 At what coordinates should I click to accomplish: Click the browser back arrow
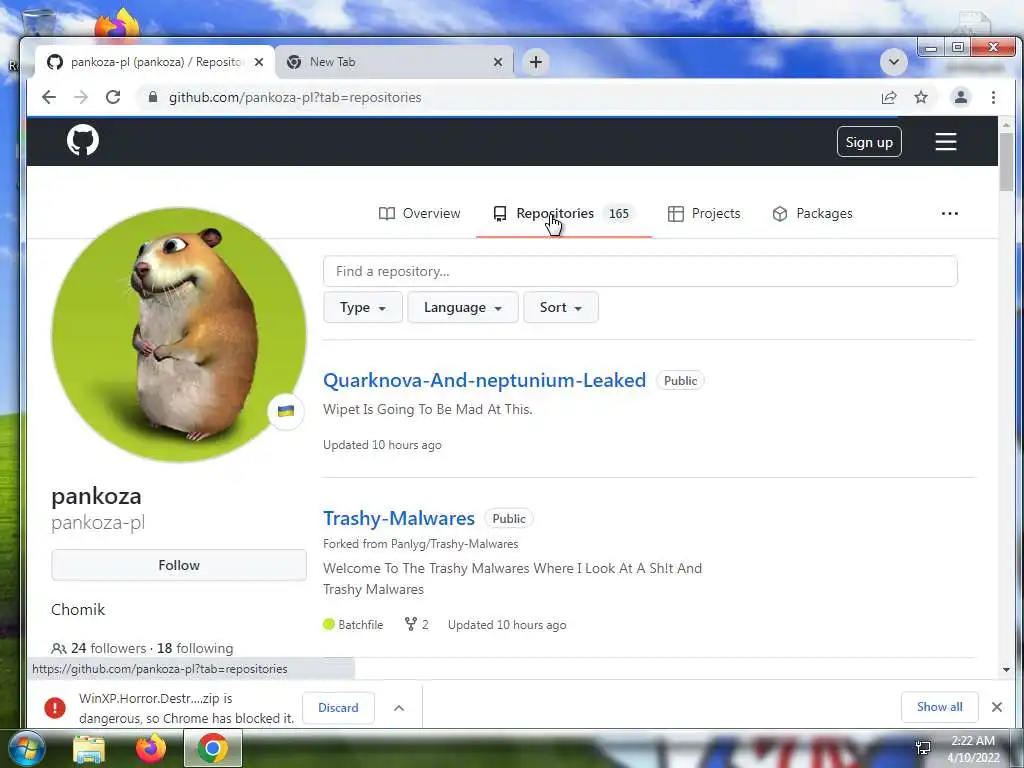point(49,97)
